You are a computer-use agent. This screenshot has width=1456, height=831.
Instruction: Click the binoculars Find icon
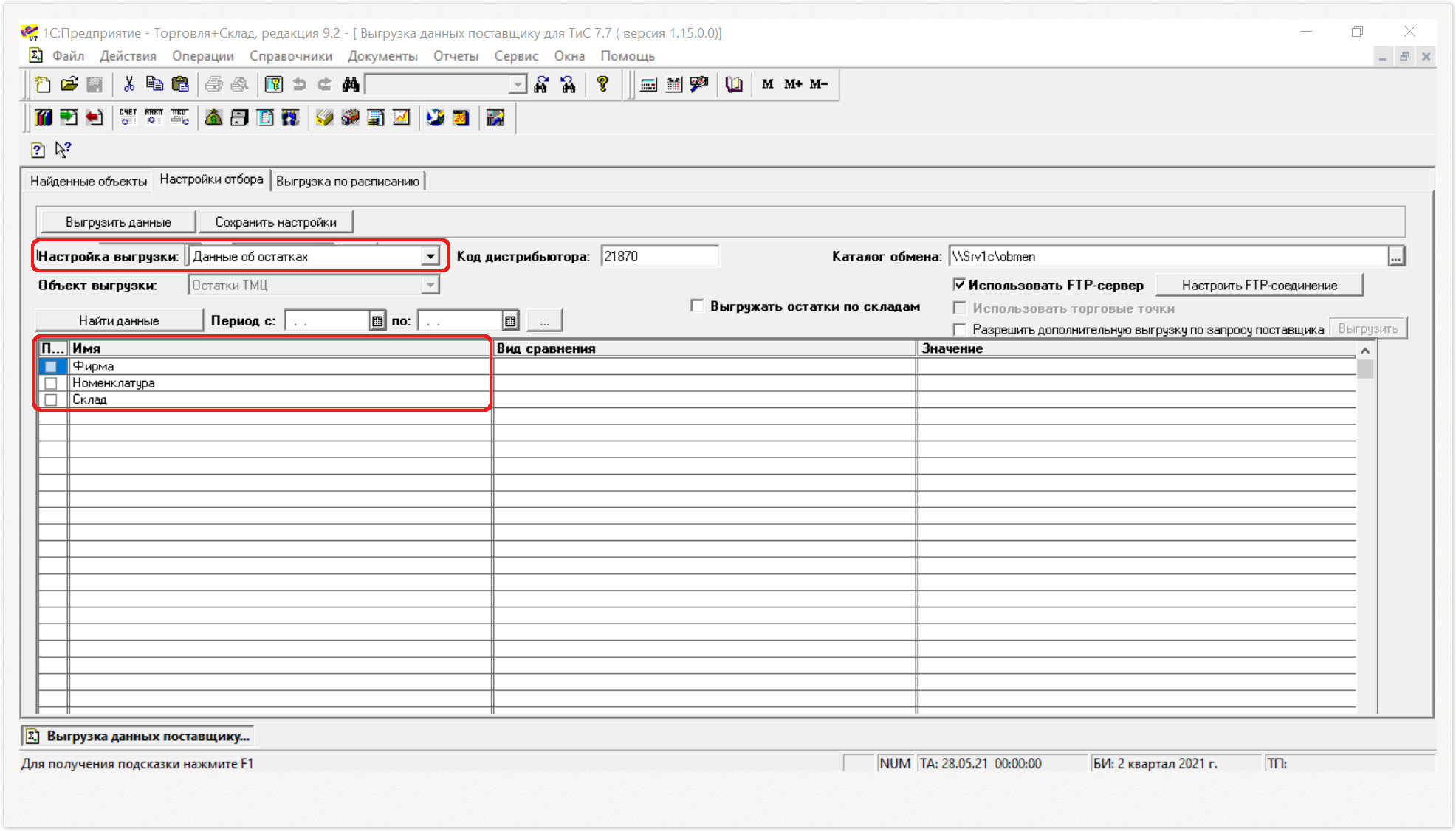tap(351, 84)
